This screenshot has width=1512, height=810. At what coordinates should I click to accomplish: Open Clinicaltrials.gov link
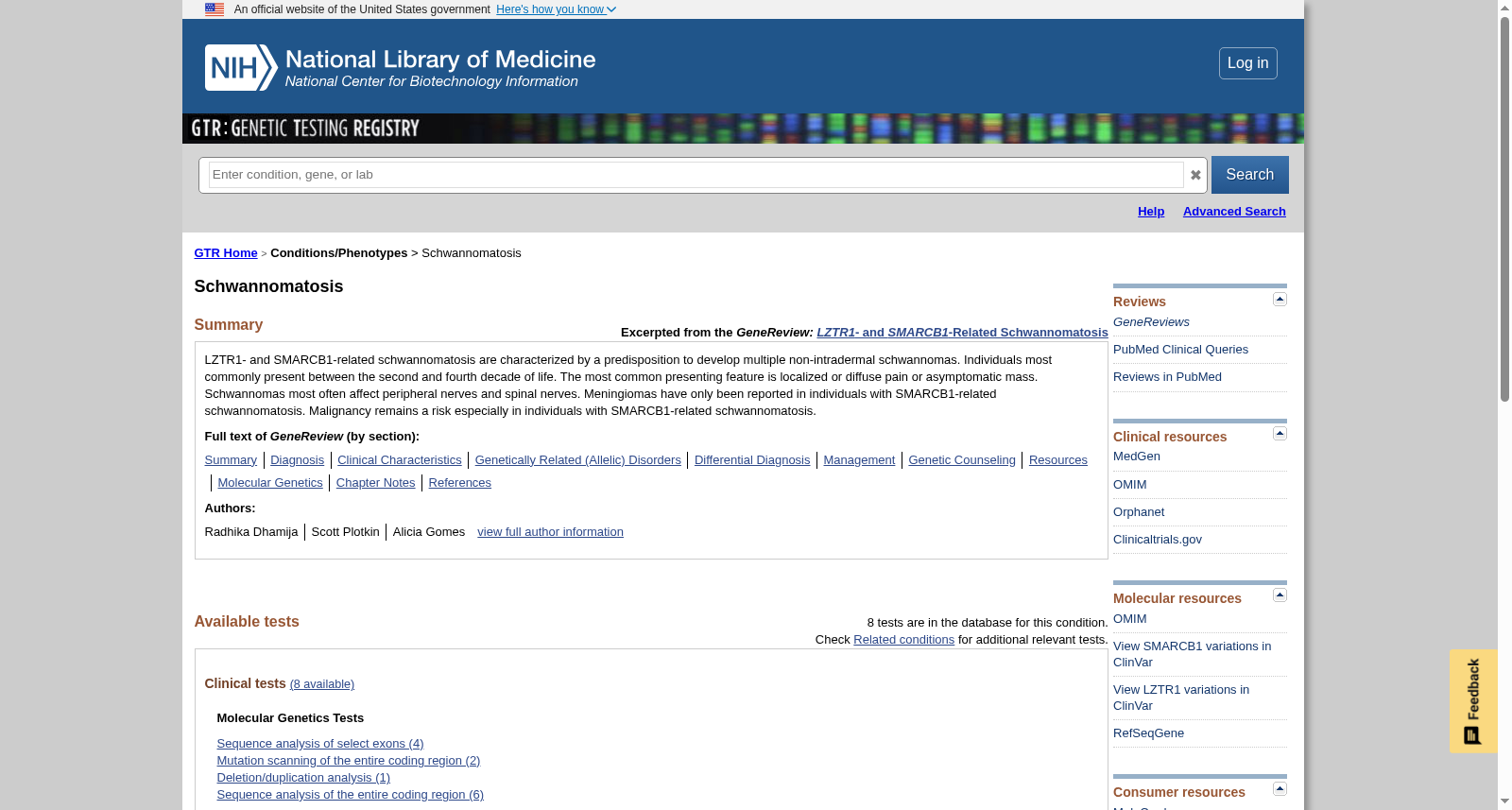[x=1158, y=540]
